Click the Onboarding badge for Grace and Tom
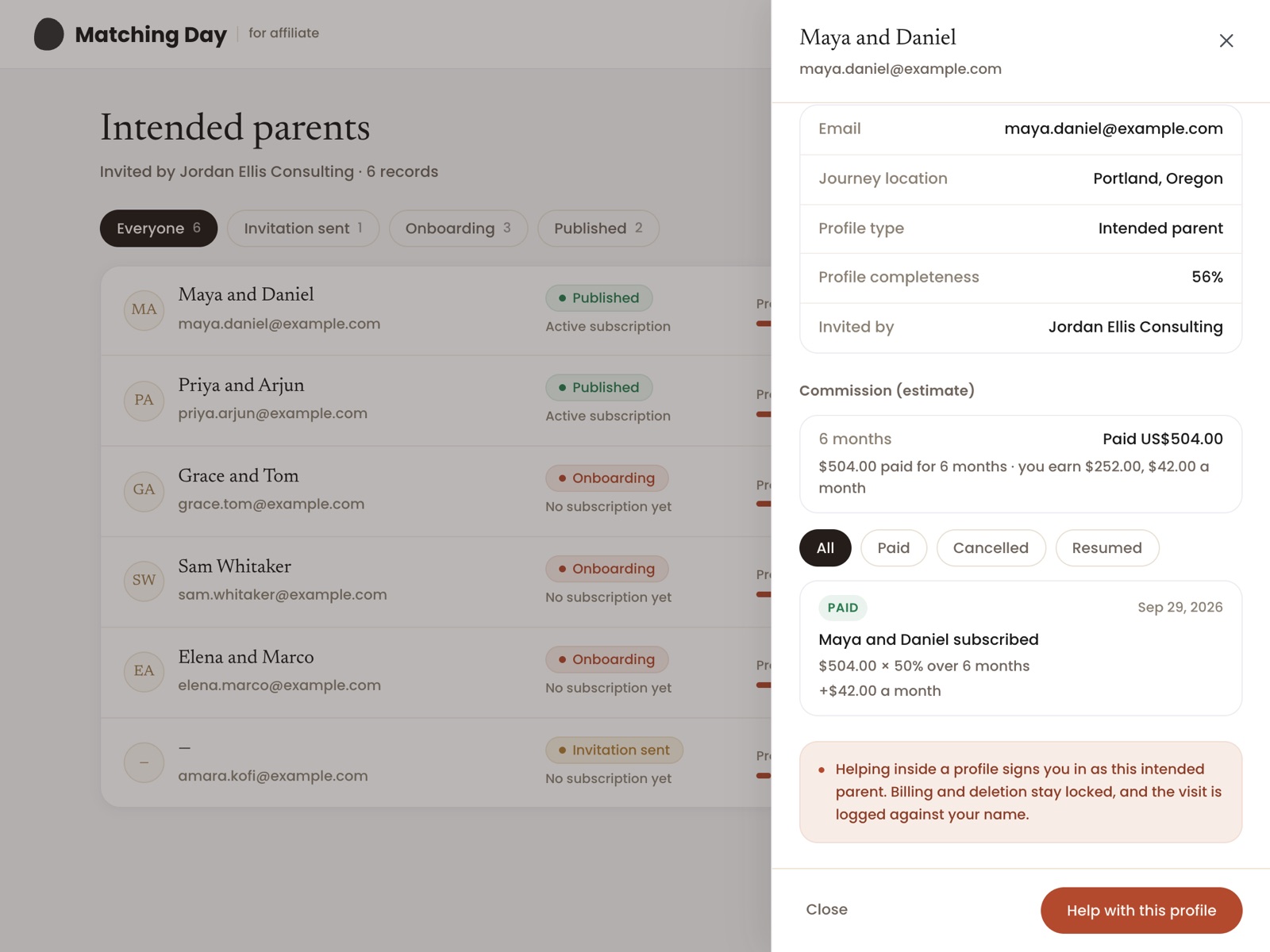1270x952 pixels. point(607,478)
